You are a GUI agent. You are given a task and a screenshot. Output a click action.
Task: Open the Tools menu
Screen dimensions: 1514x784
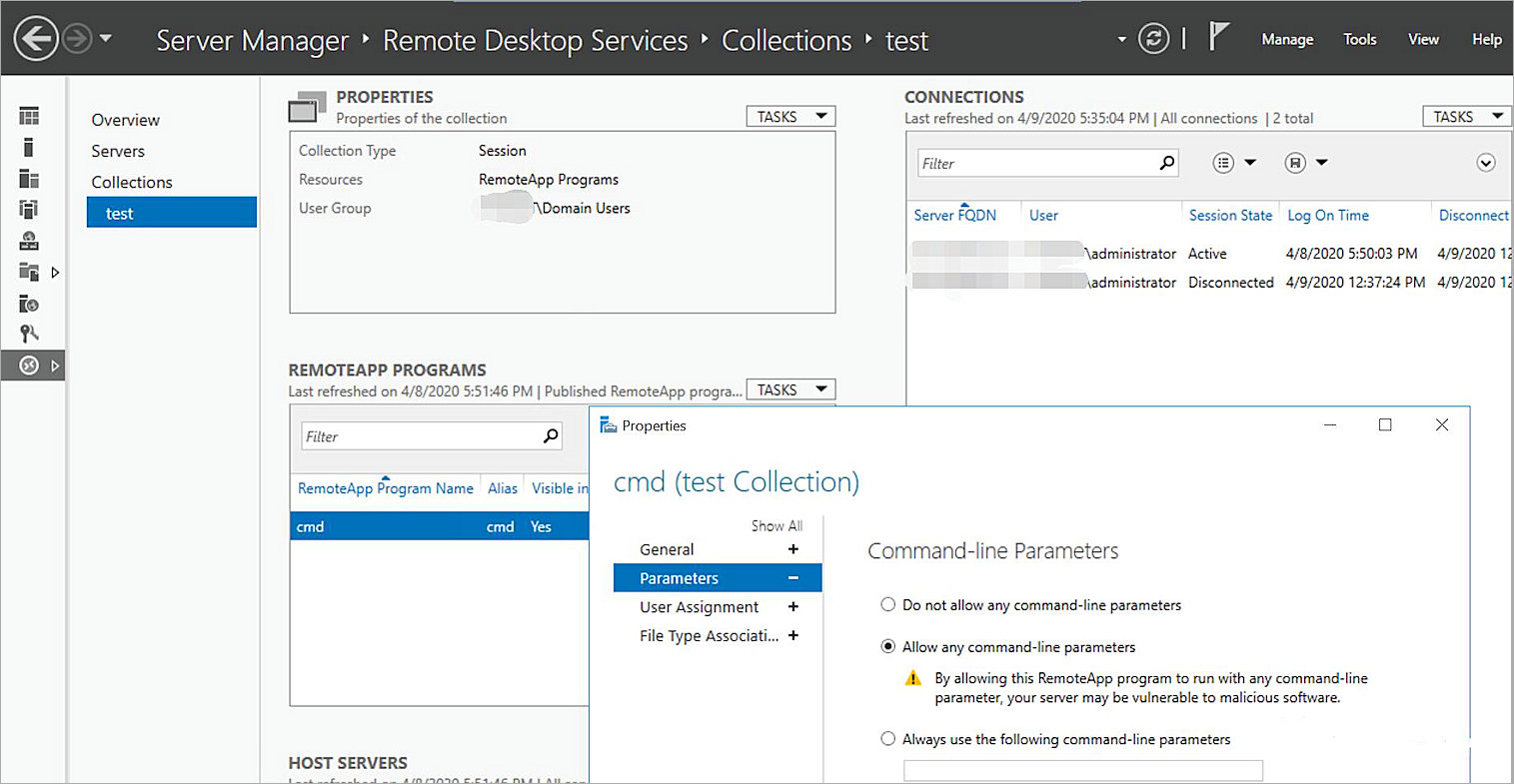[x=1359, y=40]
